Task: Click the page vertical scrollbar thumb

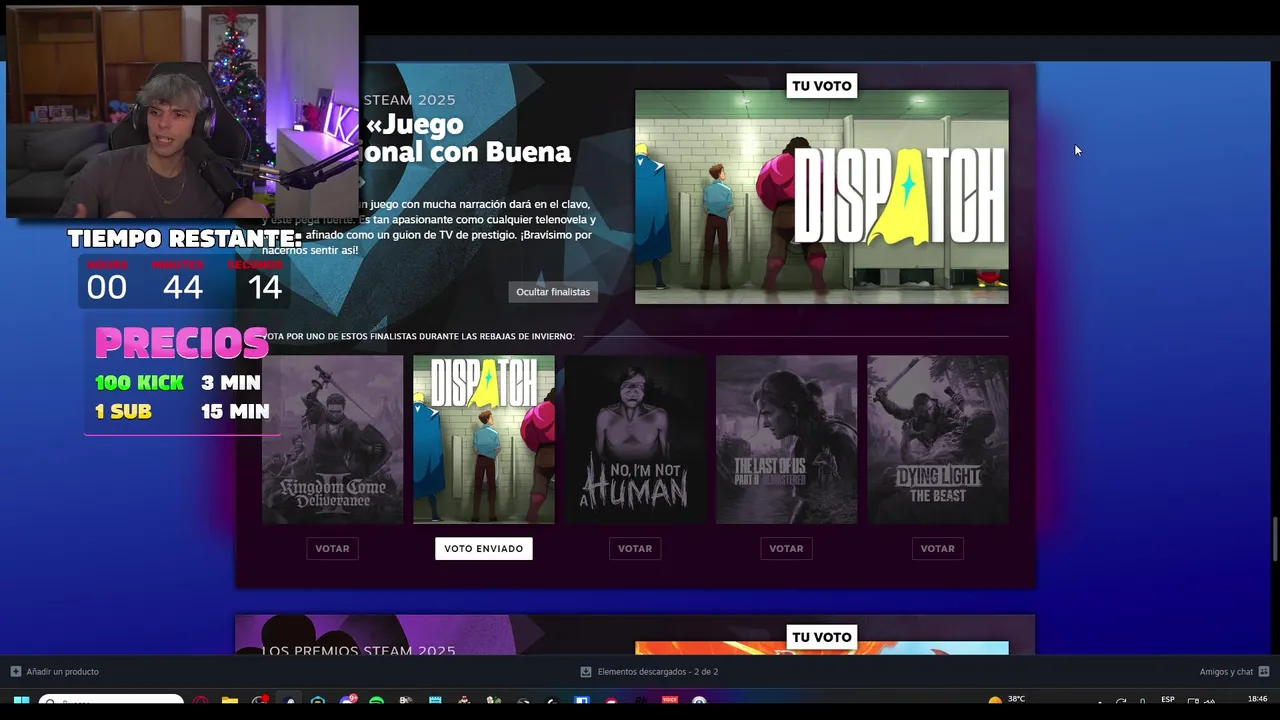Action: (x=1275, y=539)
